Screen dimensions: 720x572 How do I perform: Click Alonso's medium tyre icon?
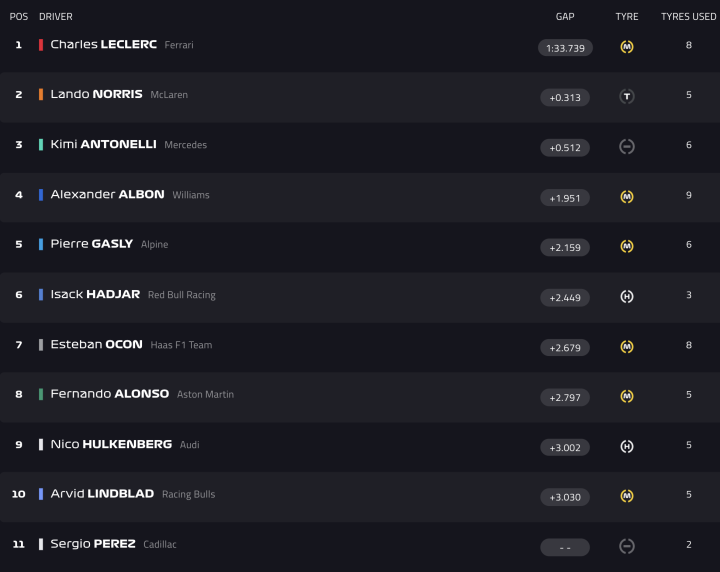pos(627,397)
